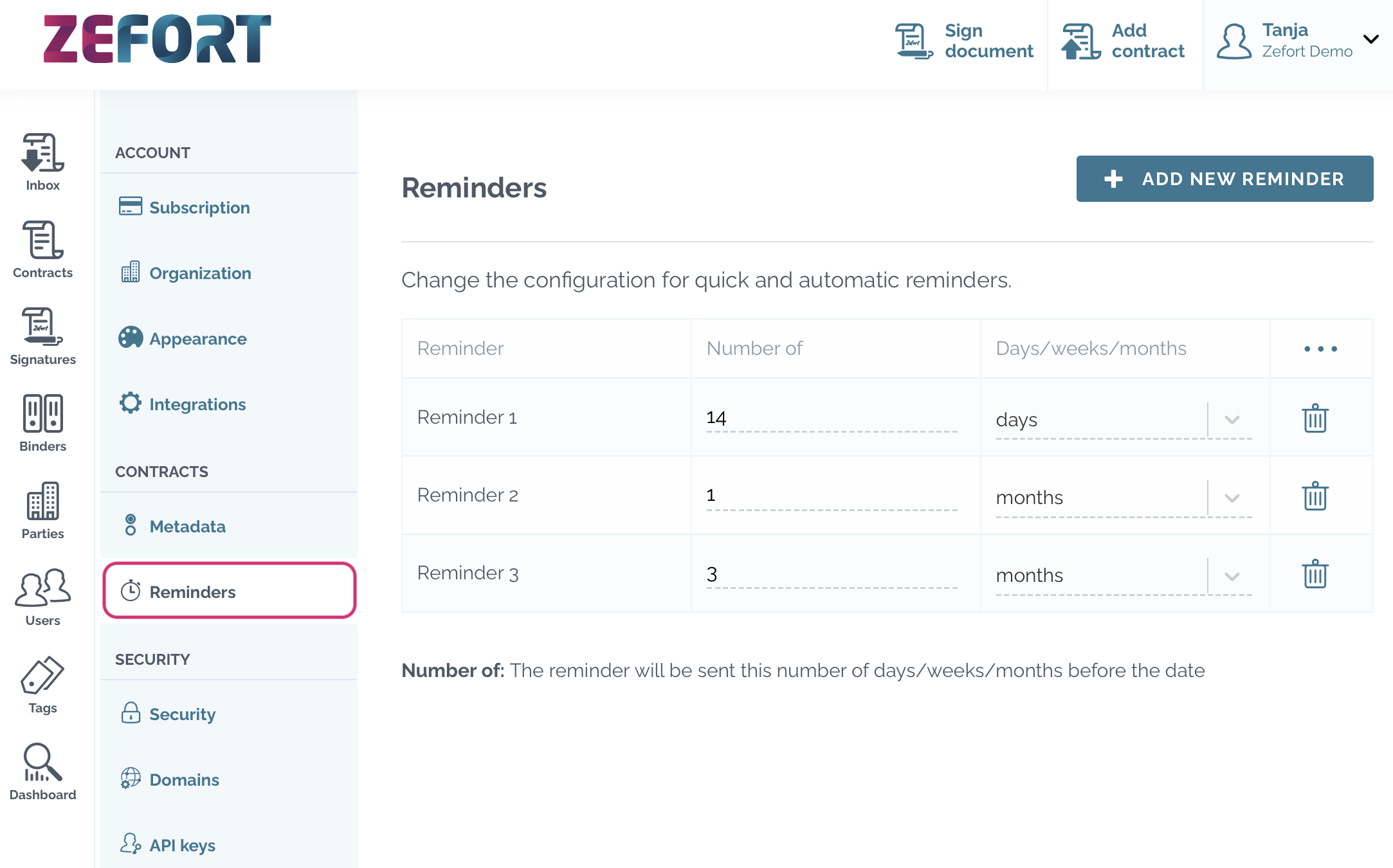
Task: Delete Reminder 3 trash icon
Action: point(1314,573)
